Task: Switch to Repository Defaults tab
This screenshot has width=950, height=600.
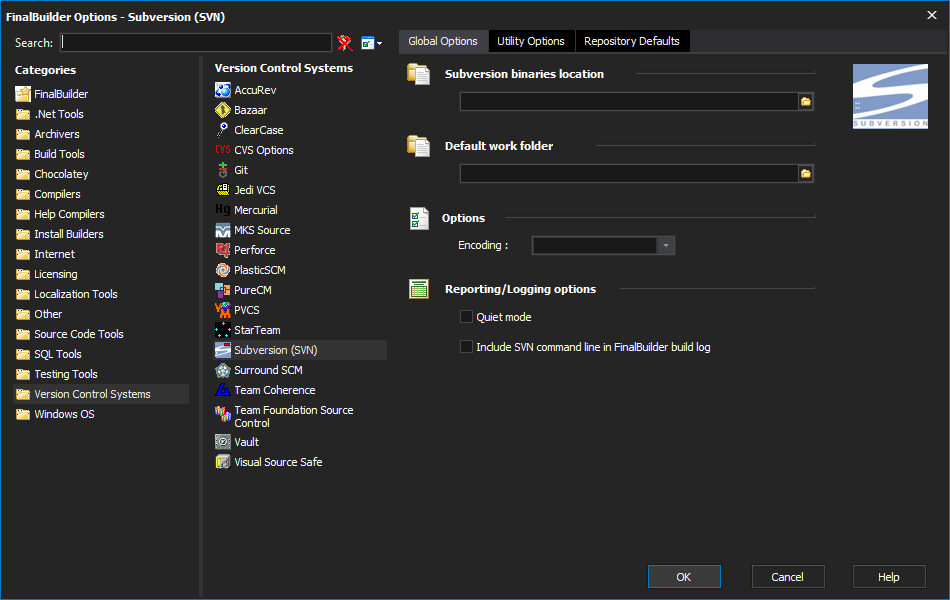Action: pyautogui.click(x=632, y=41)
